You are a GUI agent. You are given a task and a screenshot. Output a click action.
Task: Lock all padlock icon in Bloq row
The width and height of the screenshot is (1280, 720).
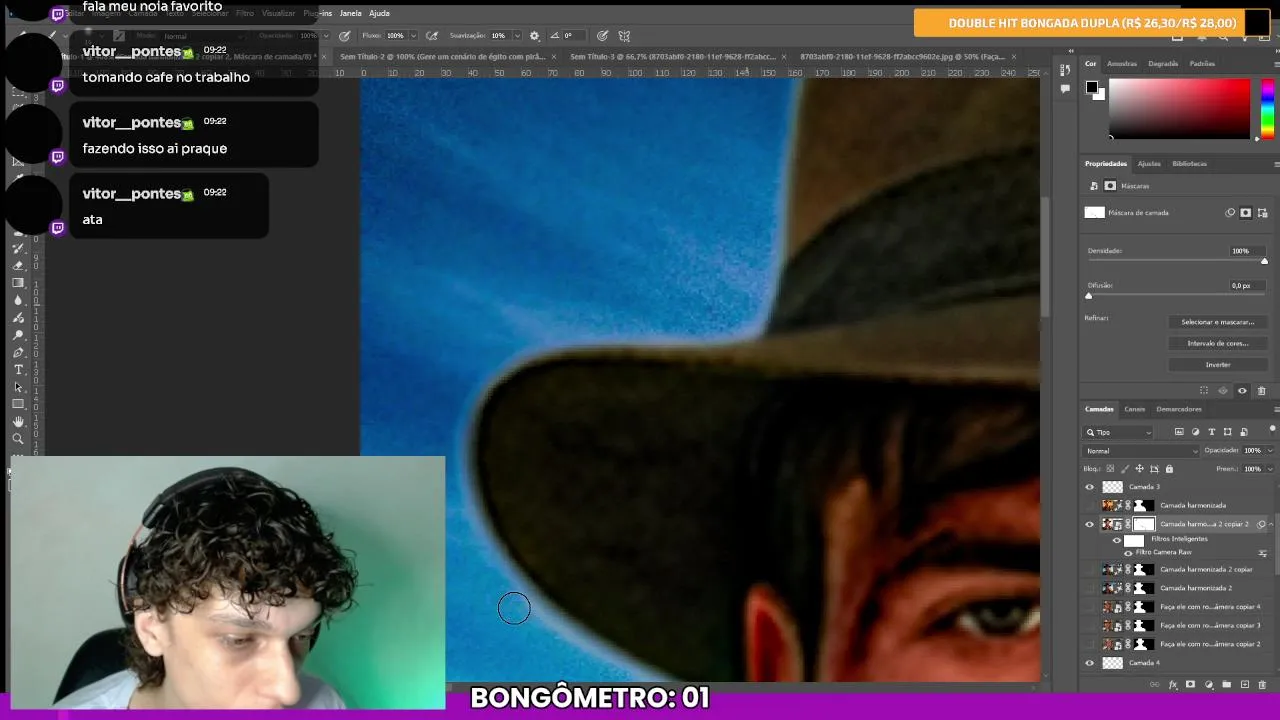(x=1169, y=468)
